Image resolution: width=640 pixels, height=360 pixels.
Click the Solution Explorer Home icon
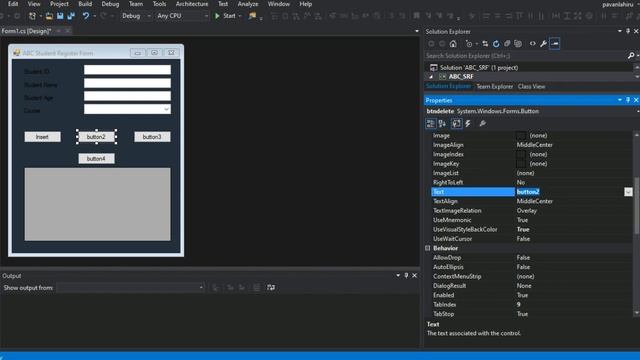pyautogui.click(x=453, y=44)
